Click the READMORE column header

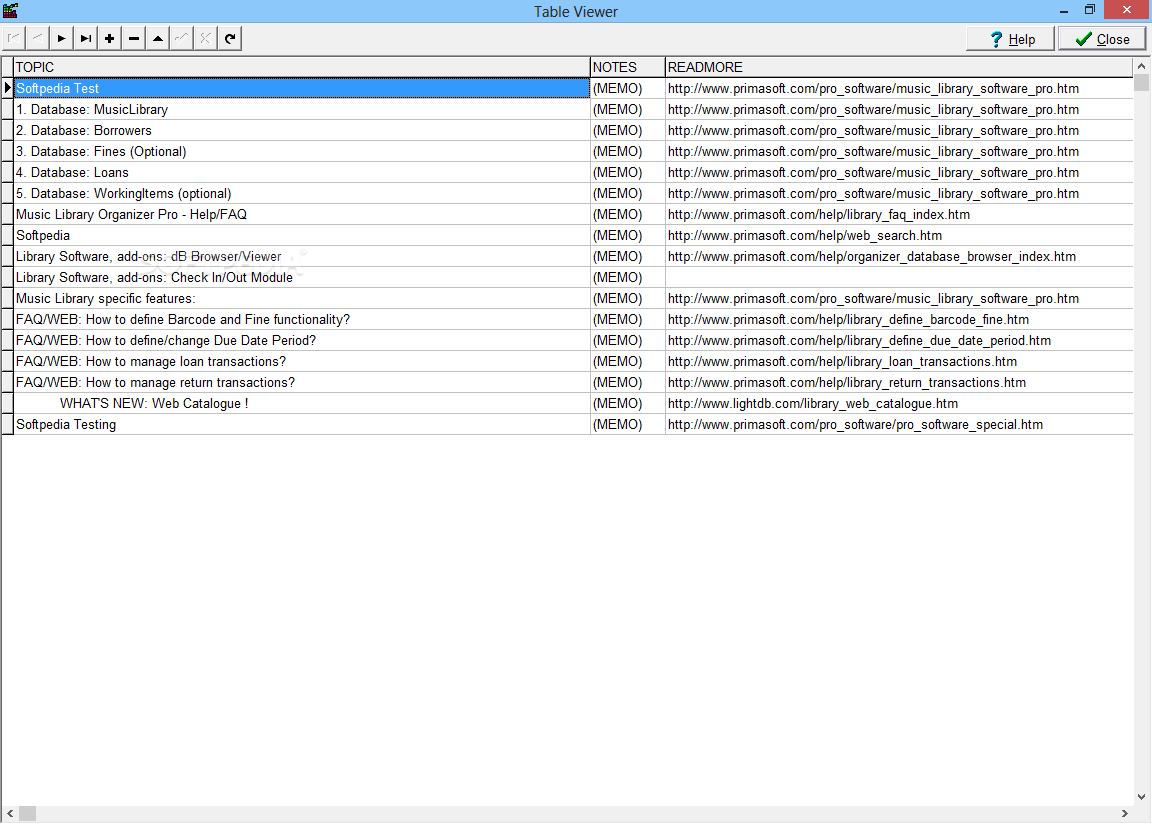tap(899, 67)
